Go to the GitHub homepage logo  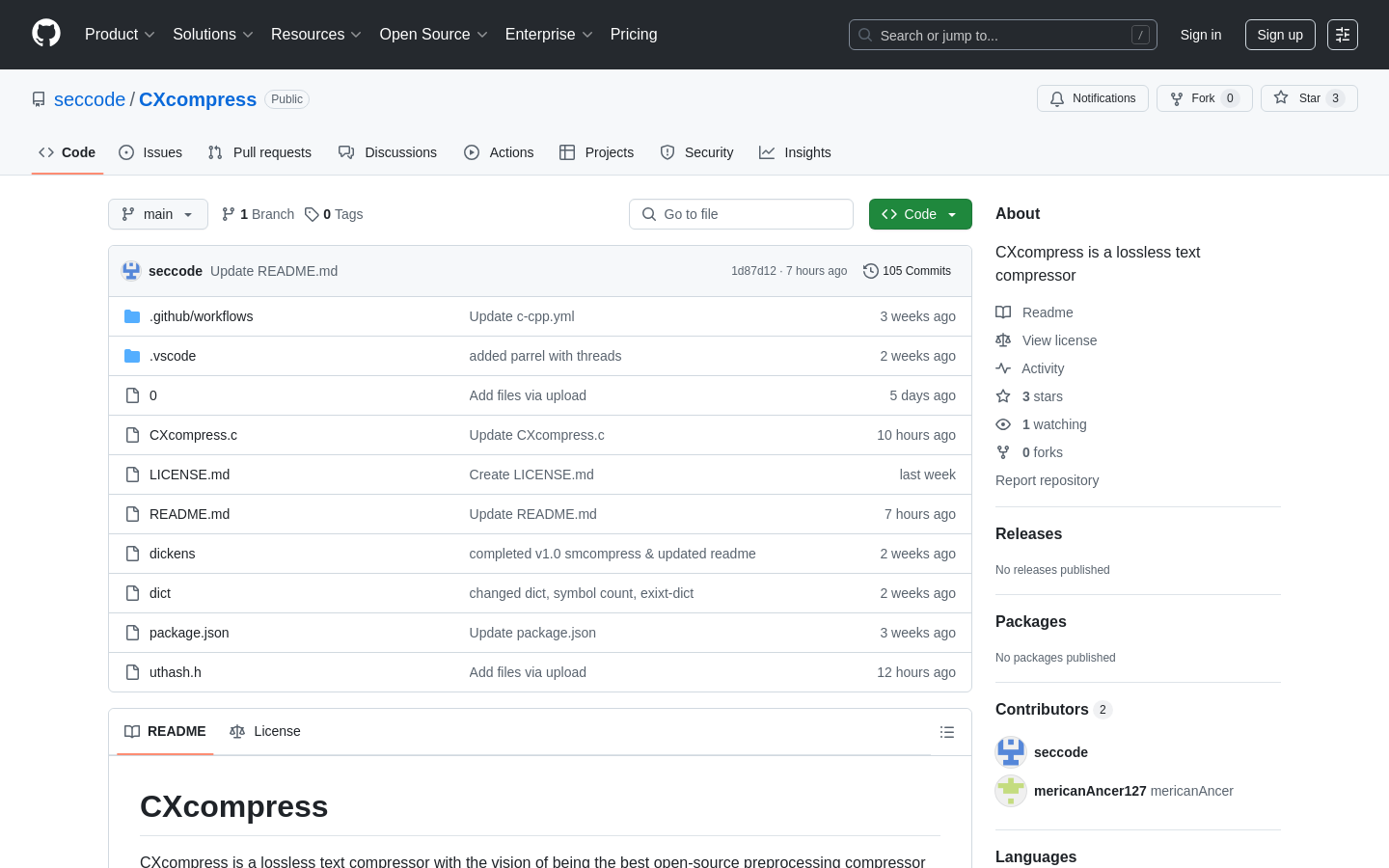pos(46,34)
